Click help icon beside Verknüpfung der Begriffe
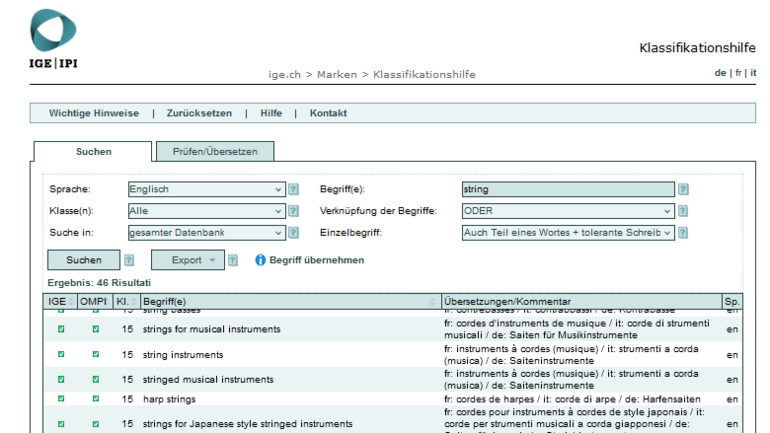The width and height of the screenshot is (770, 433). 683,211
